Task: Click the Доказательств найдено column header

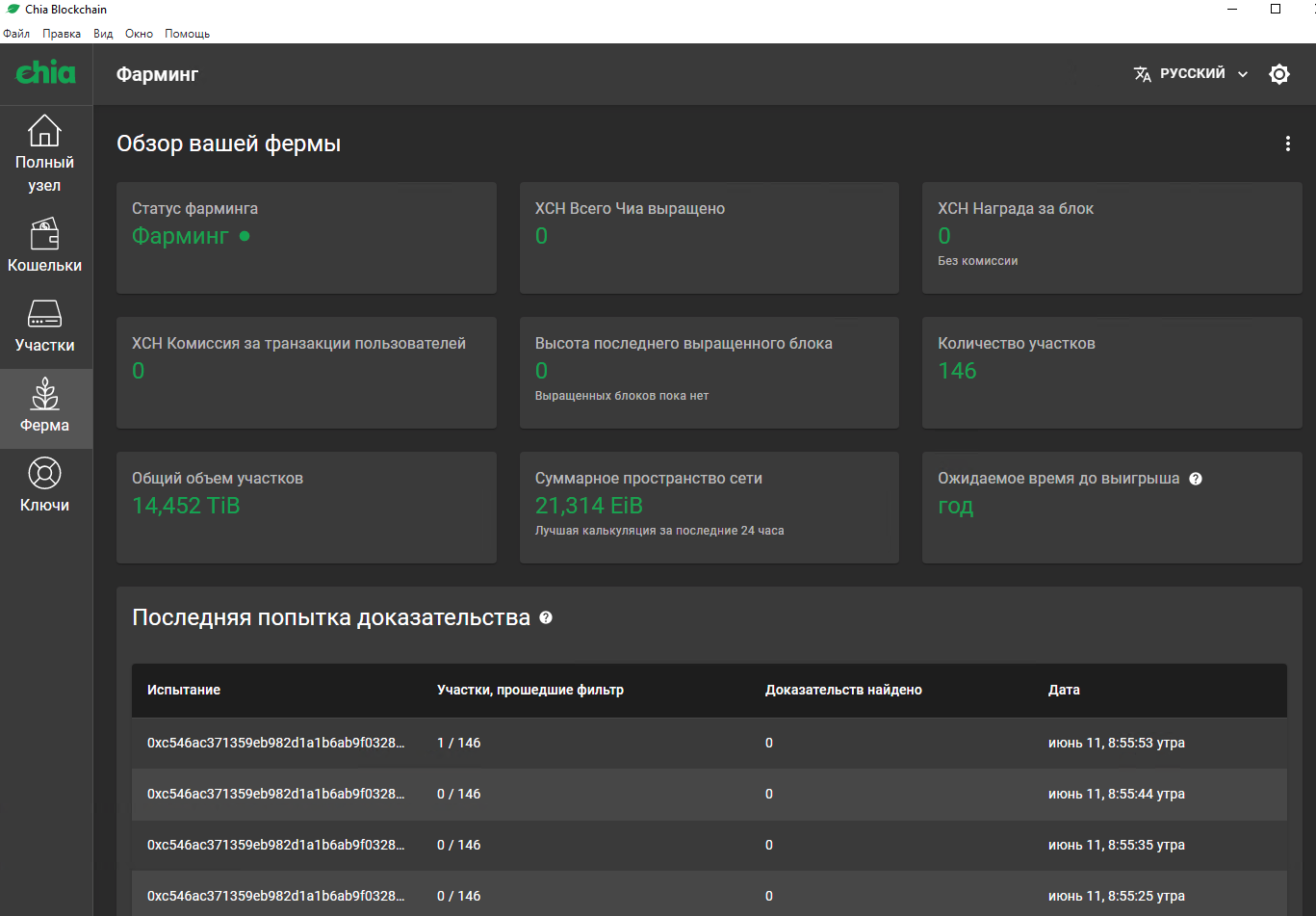Action: pyautogui.click(x=843, y=690)
